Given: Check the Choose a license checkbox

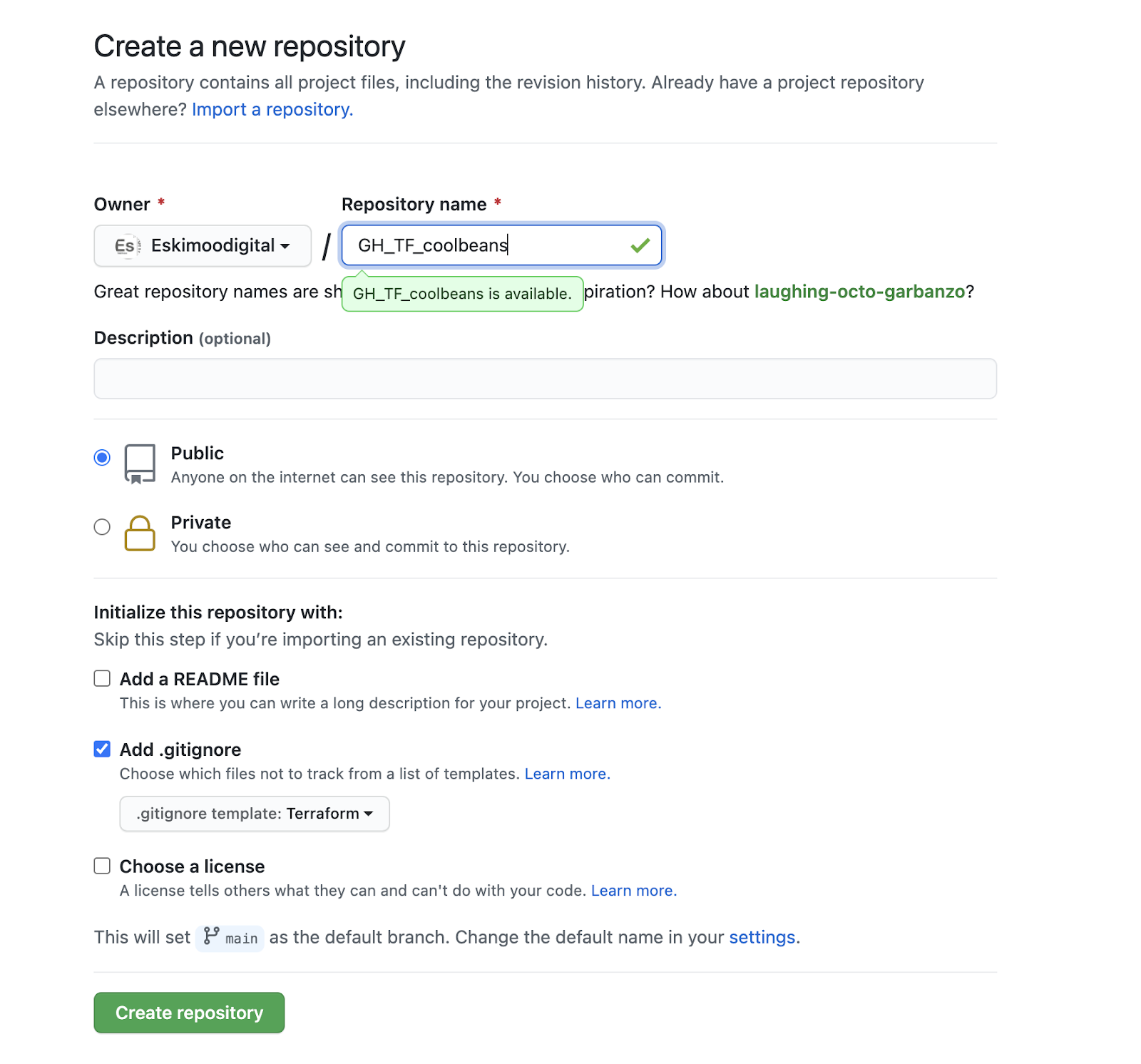Looking at the screenshot, I should click(102, 866).
